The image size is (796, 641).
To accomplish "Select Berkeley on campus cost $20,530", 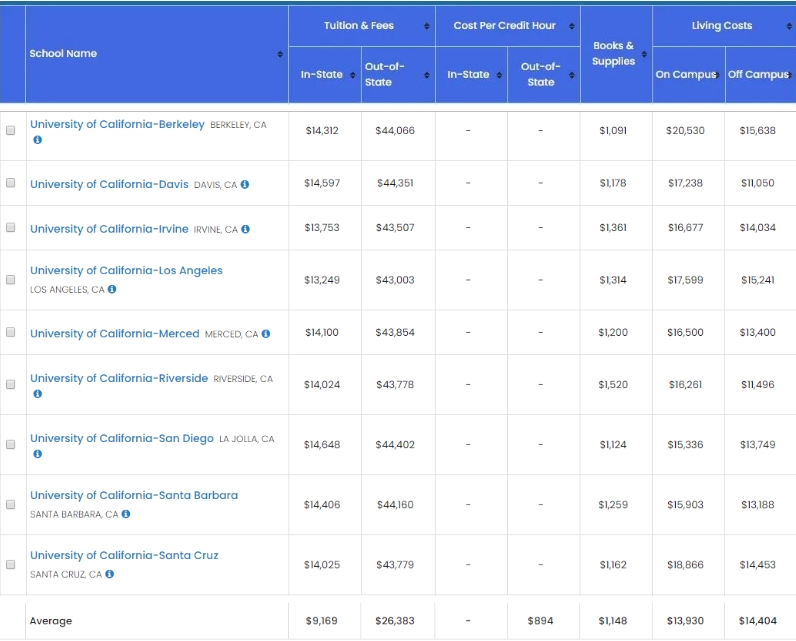I will [685, 130].
